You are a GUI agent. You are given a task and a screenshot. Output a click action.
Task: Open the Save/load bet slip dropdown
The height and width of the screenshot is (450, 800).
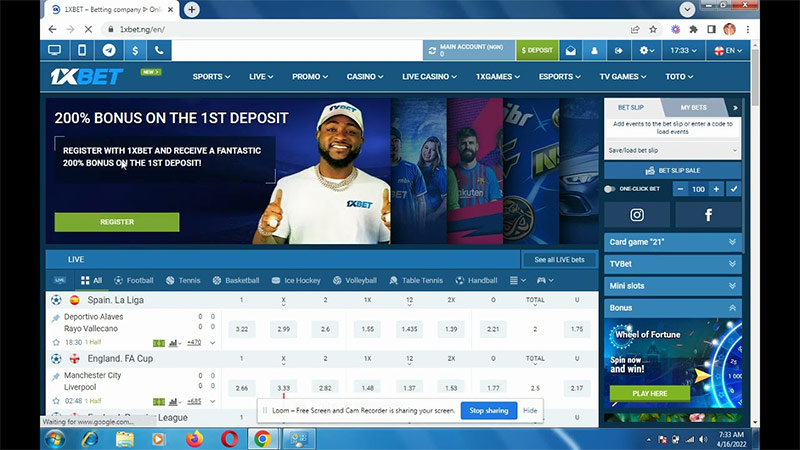672,150
